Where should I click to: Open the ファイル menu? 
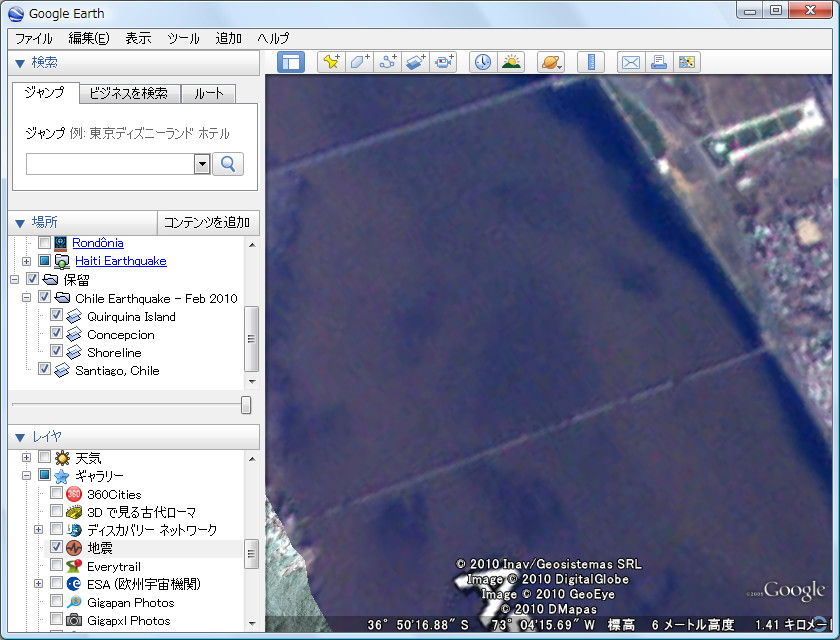34,39
